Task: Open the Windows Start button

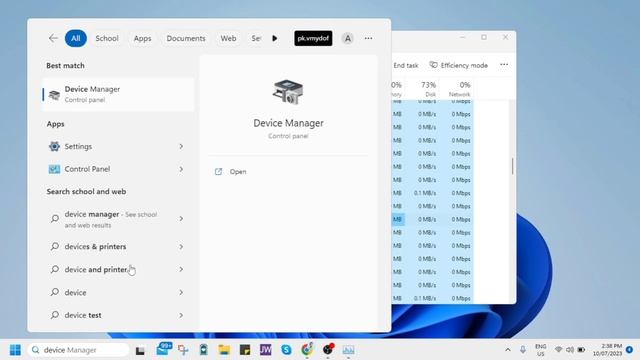Action: pyautogui.click(x=15, y=350)
